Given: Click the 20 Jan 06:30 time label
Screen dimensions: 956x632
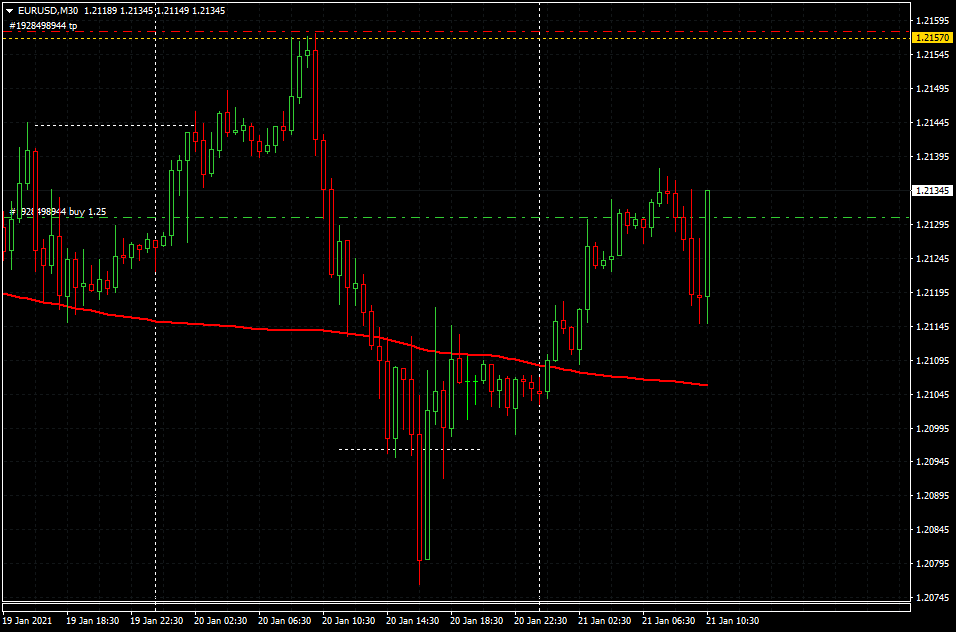Looking at the screenshot, I should (x=285, y=620).
